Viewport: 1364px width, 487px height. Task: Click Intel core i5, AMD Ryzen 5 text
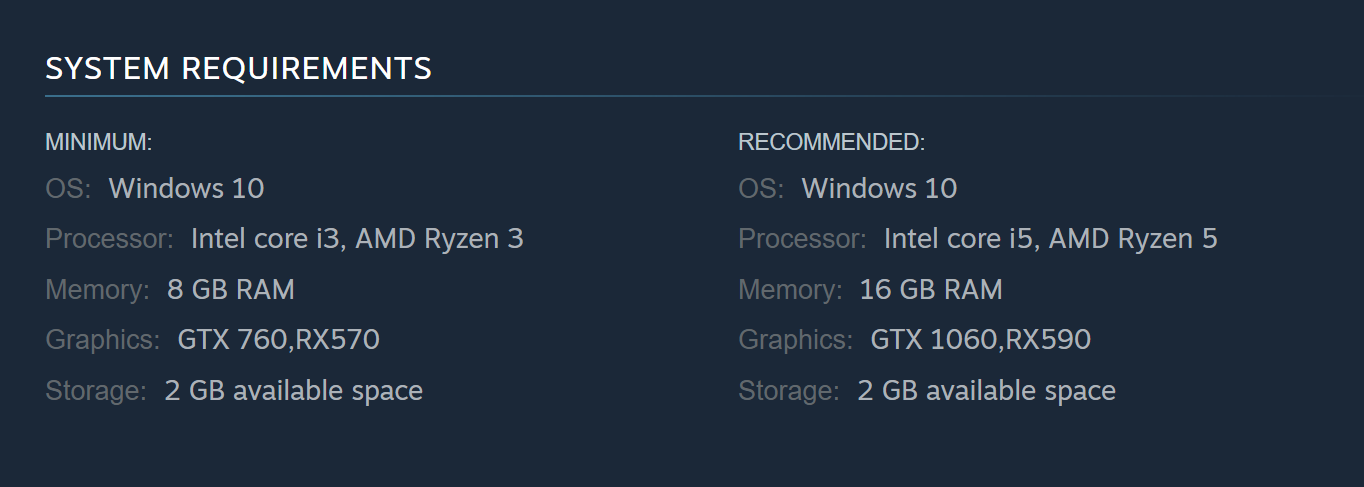tap(1050, 239)
